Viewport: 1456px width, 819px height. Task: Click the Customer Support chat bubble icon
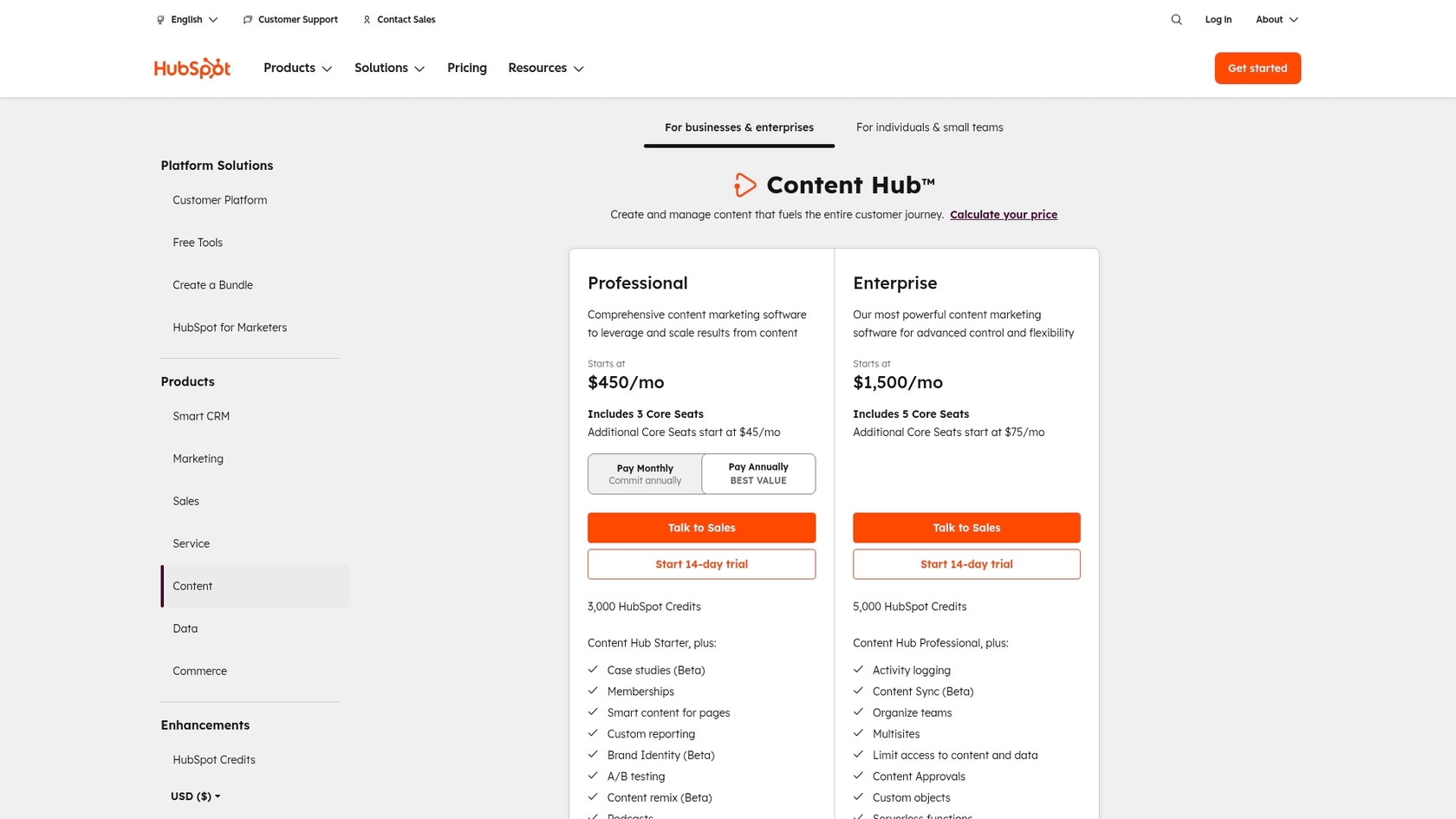click(248, 18)
